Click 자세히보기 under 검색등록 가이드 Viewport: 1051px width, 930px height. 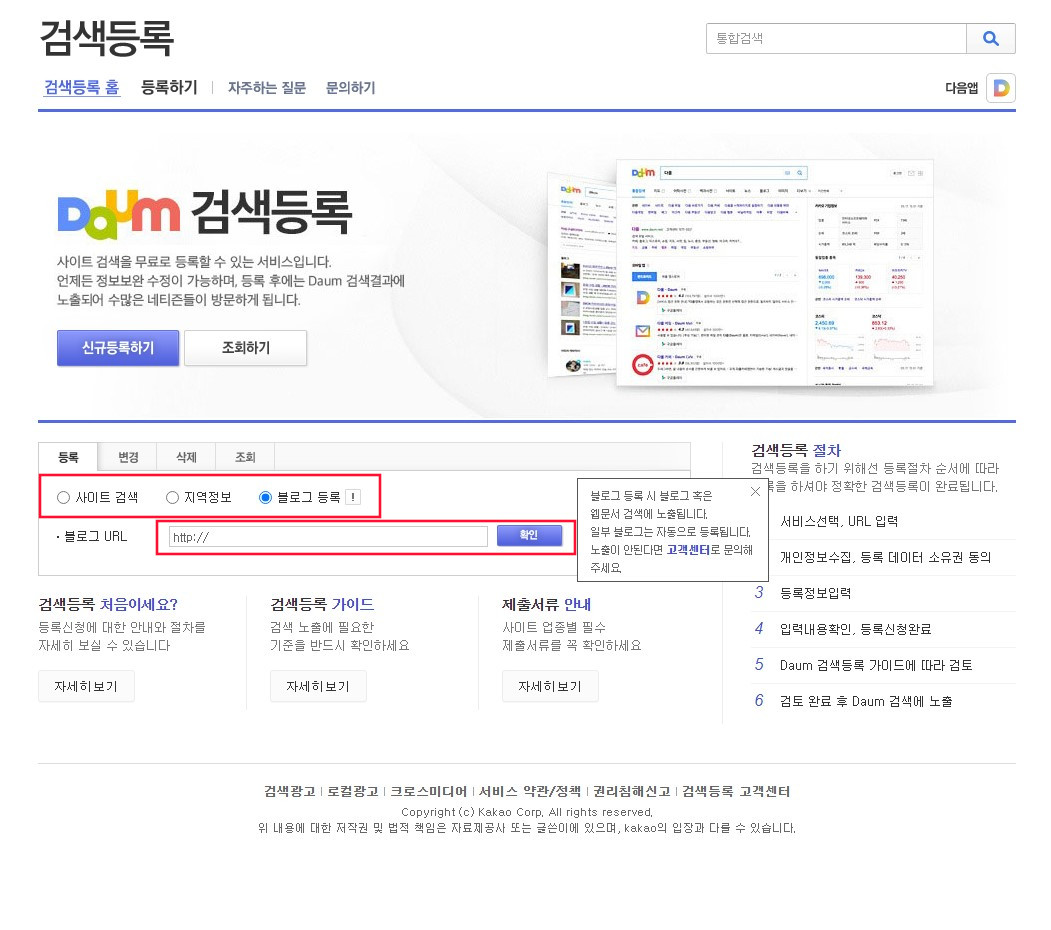pos(318,686)
